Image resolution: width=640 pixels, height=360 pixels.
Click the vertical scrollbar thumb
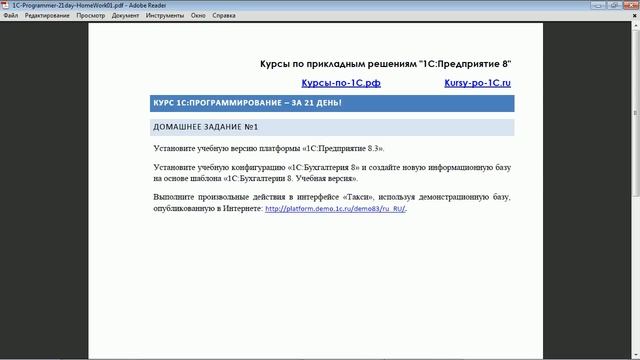[x=636, y=113]
